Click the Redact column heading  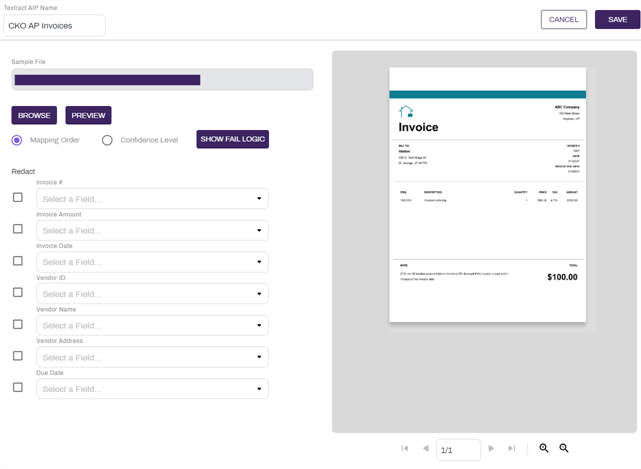tap(23, 171)
